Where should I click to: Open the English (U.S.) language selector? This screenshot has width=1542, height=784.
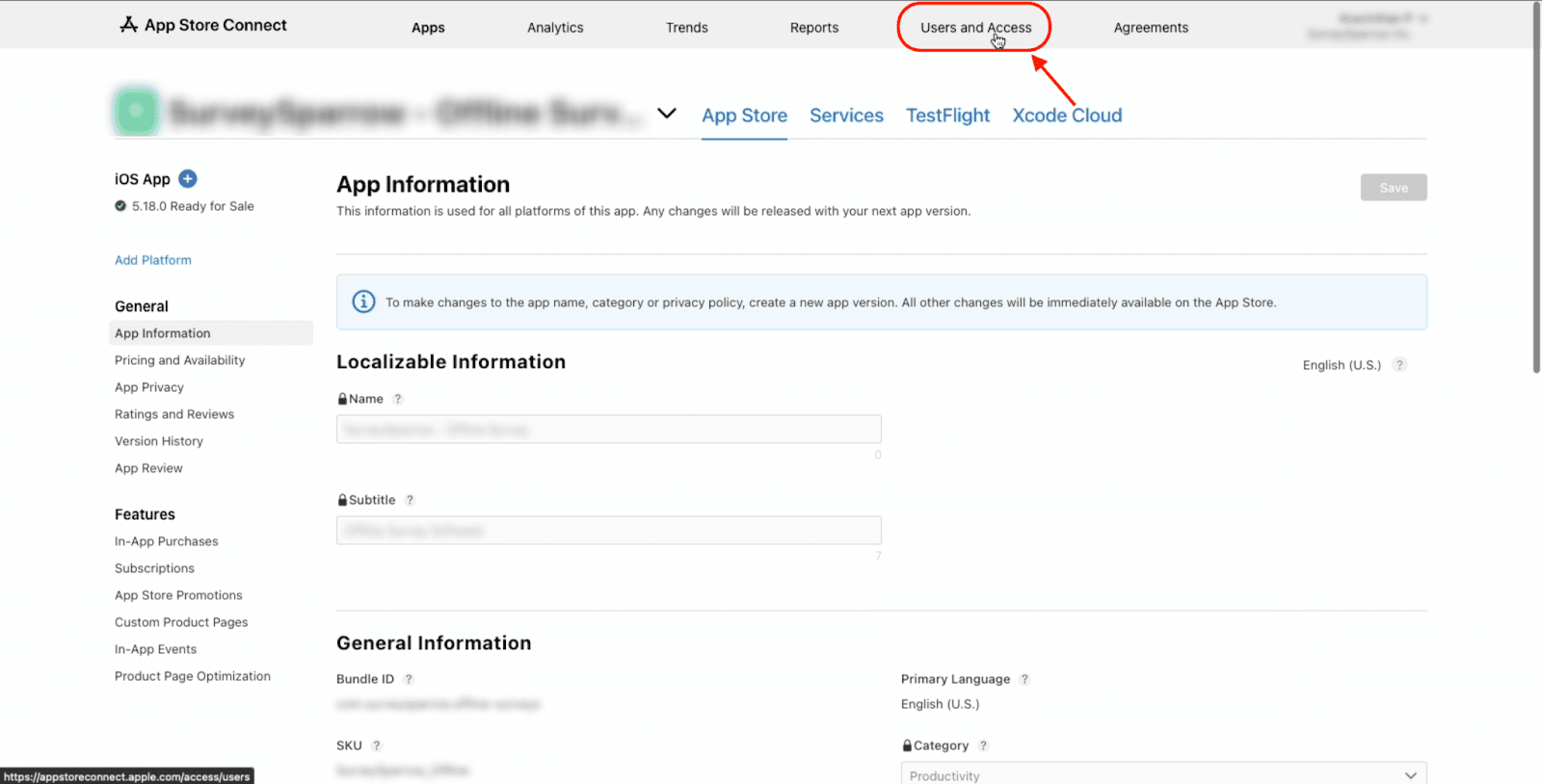(1341, 365)
